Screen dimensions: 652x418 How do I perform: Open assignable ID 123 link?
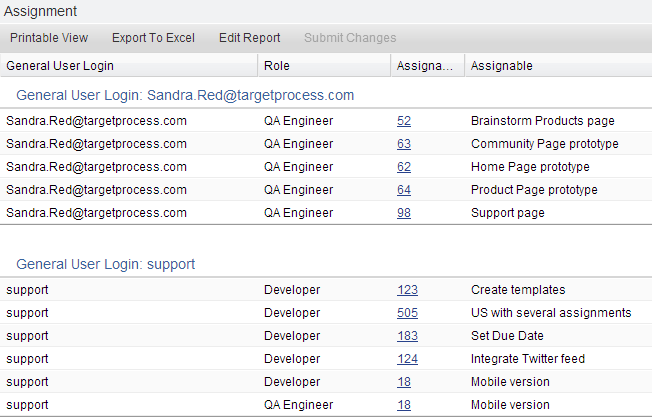[407, 290]
